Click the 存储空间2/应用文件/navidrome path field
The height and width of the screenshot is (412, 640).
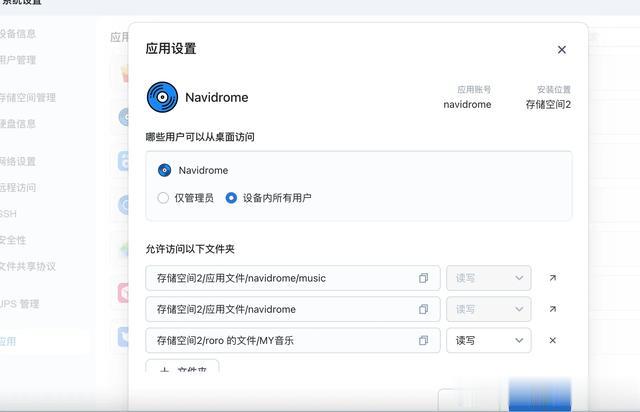click(293, 309)
